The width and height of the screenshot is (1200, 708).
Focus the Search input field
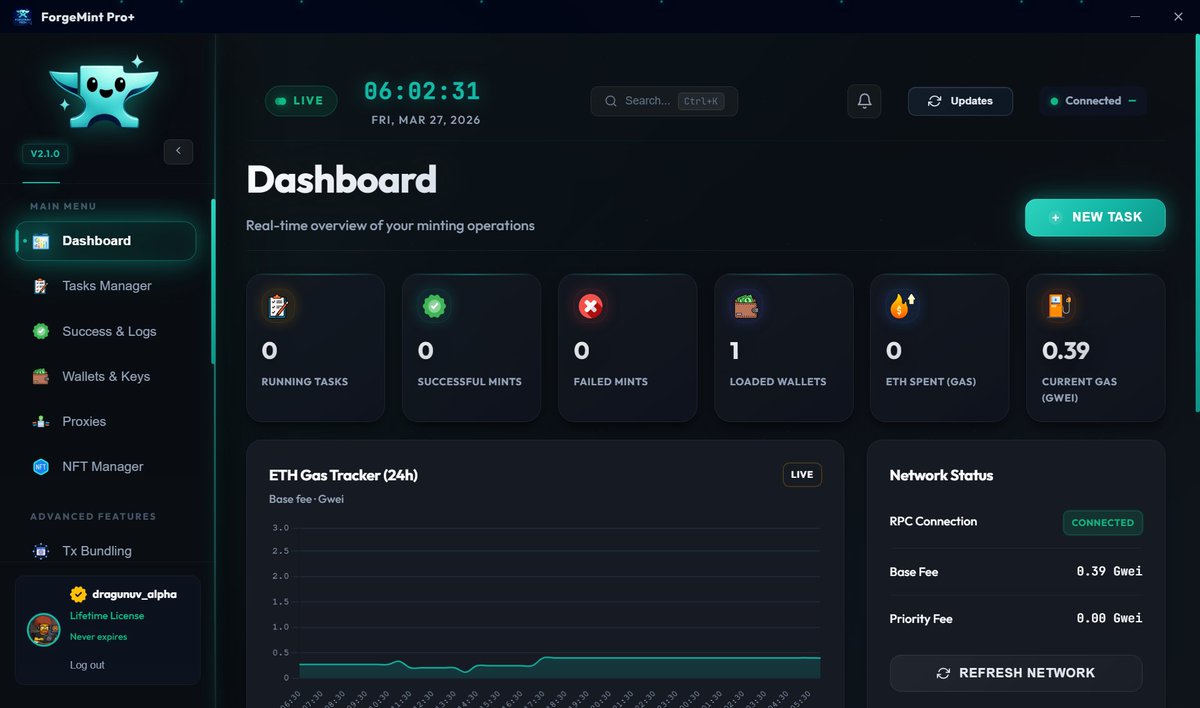[664, 101]
